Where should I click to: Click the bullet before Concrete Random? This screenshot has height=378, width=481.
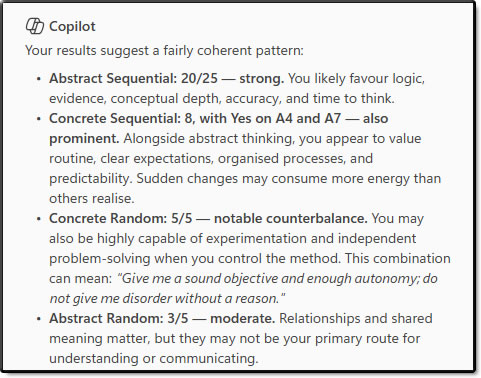39,219
